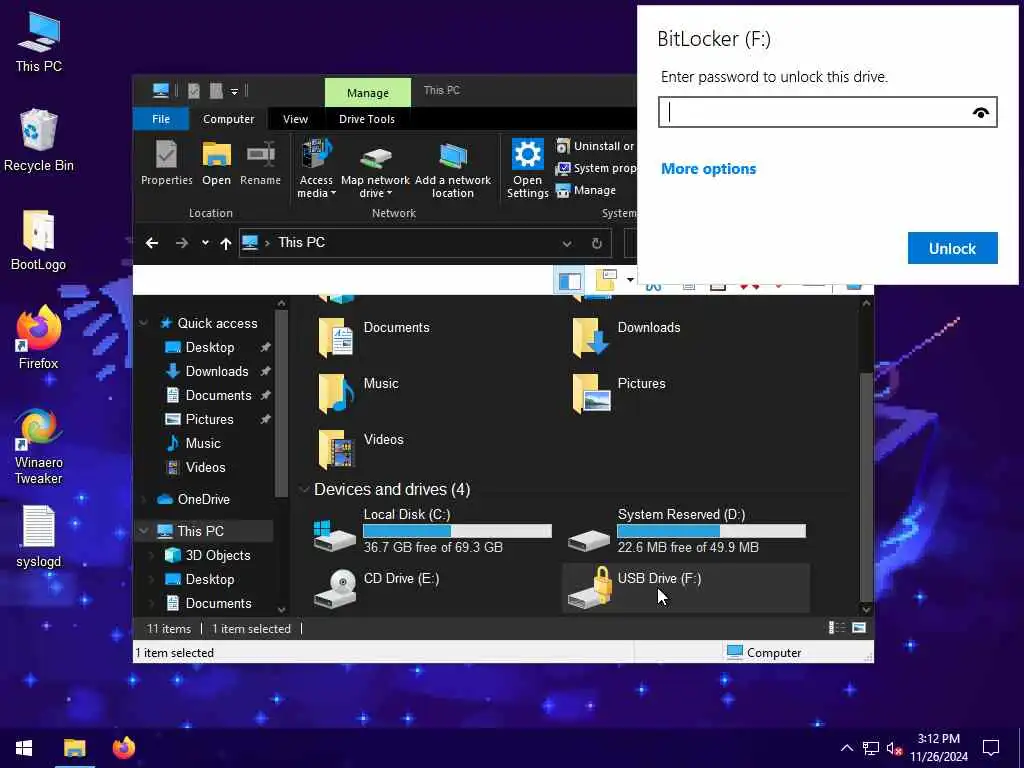This screenshot has height=768, width=1024.
Task: Select Desktop under Quick access
Action: 209,347
